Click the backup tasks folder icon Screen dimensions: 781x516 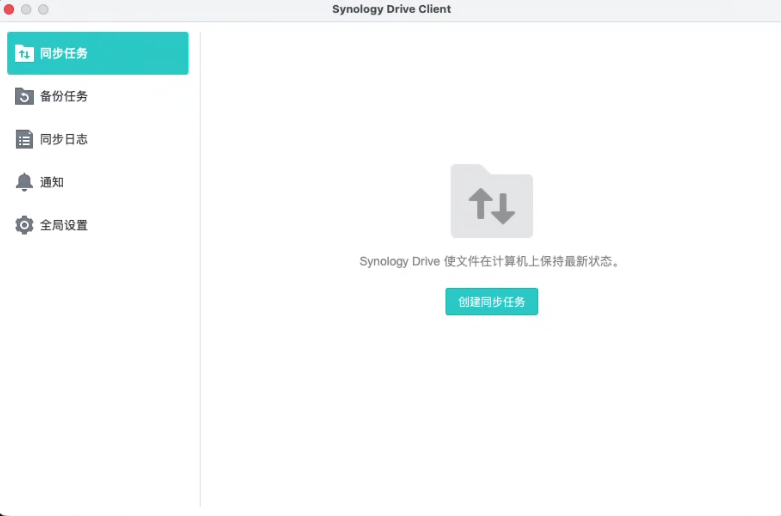pos(24,96)
